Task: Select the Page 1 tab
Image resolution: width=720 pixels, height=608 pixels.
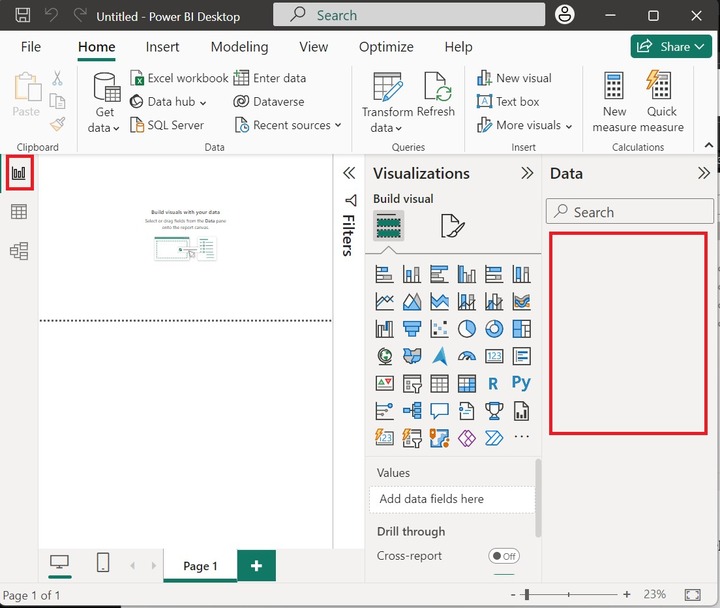Action: tap(200, 566)
